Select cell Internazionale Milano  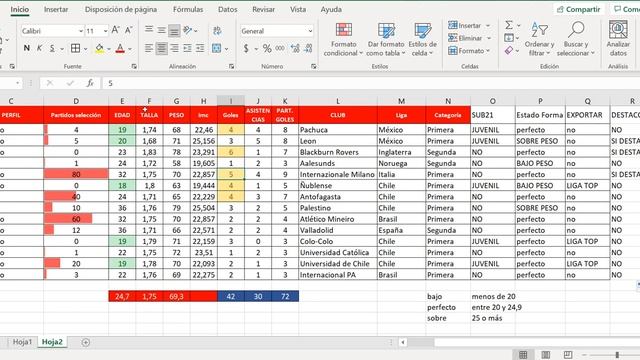click(x=338, y=174)
